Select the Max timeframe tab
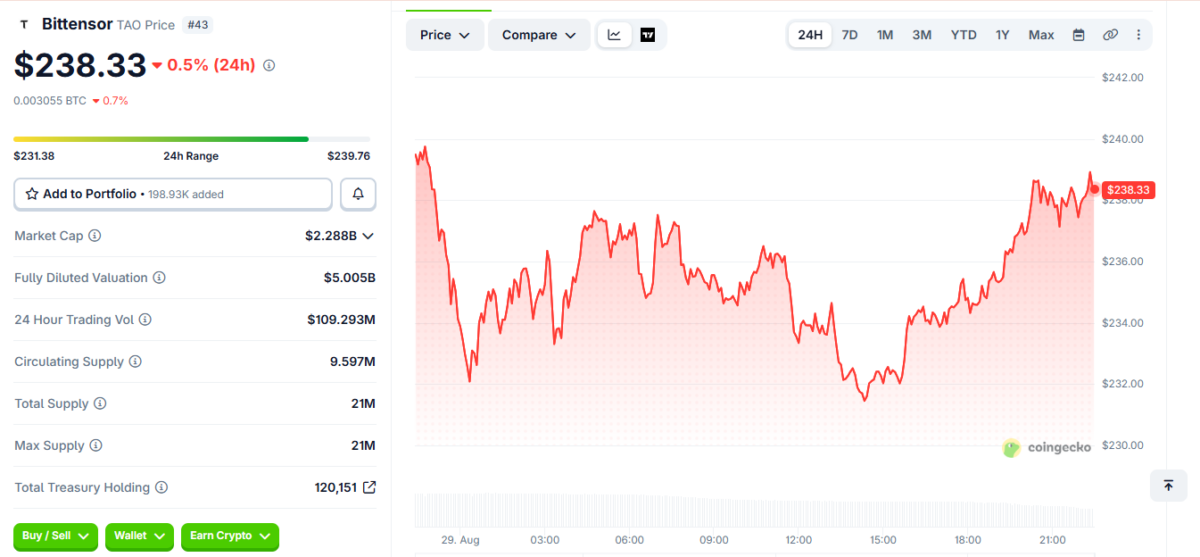 (1041, 35)
